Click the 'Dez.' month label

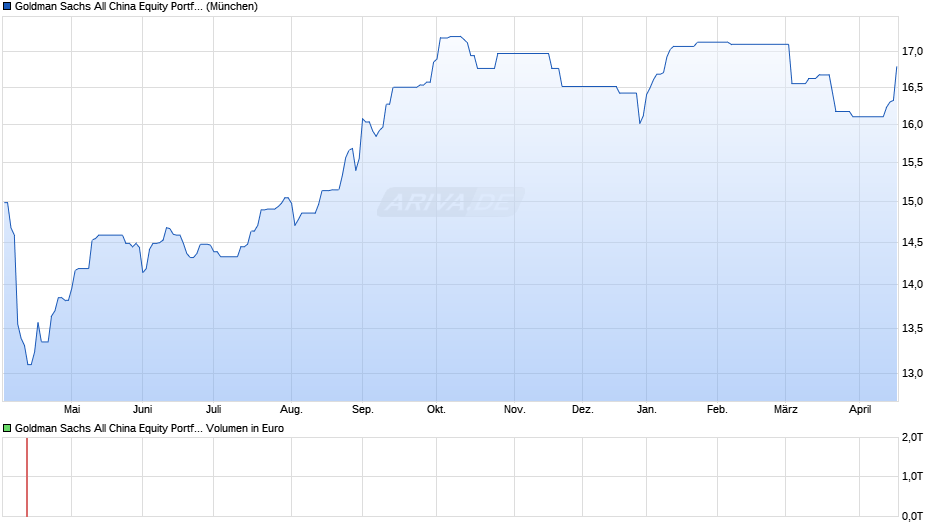coord(583,409)
